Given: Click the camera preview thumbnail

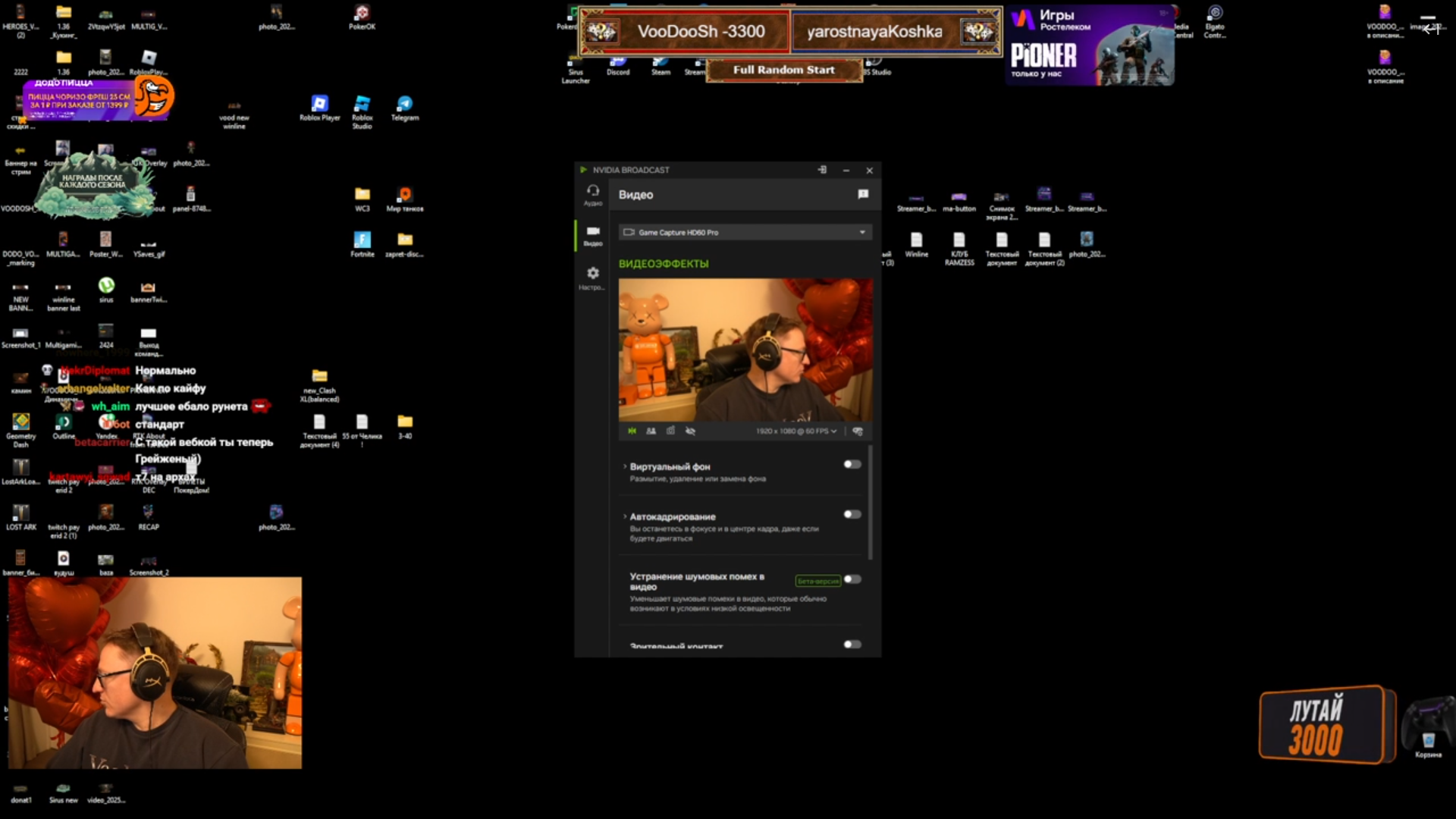Looking at the screenshot, I should 745,350.
